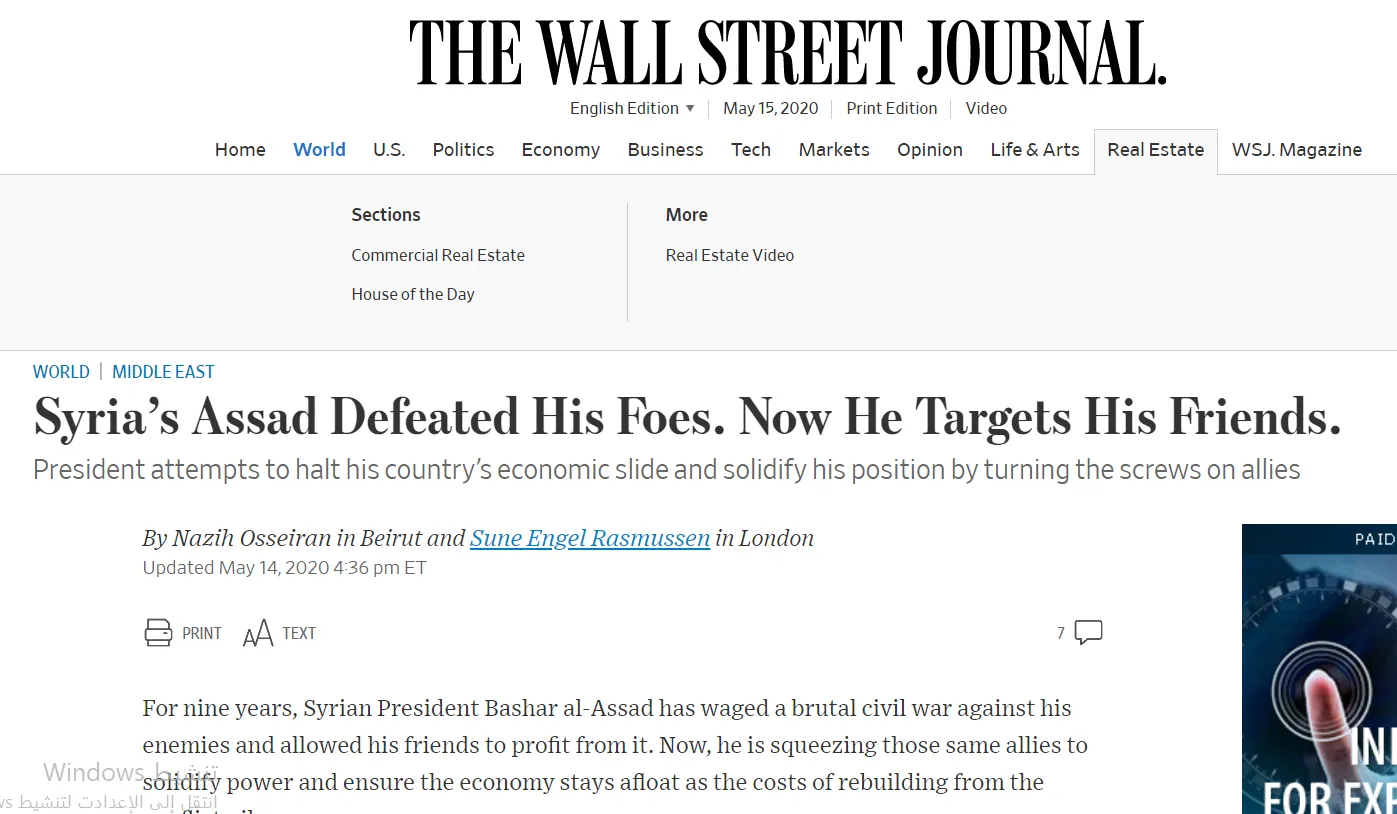1397x814 pixels.
Task: Click the WORLD breadcrumb link
Action: point(61,372)
